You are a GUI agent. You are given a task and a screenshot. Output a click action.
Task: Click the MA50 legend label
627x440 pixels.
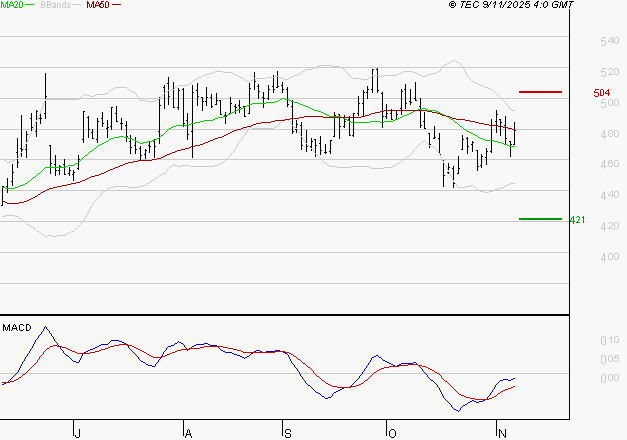pyautogui.click(x=98, y=5)
